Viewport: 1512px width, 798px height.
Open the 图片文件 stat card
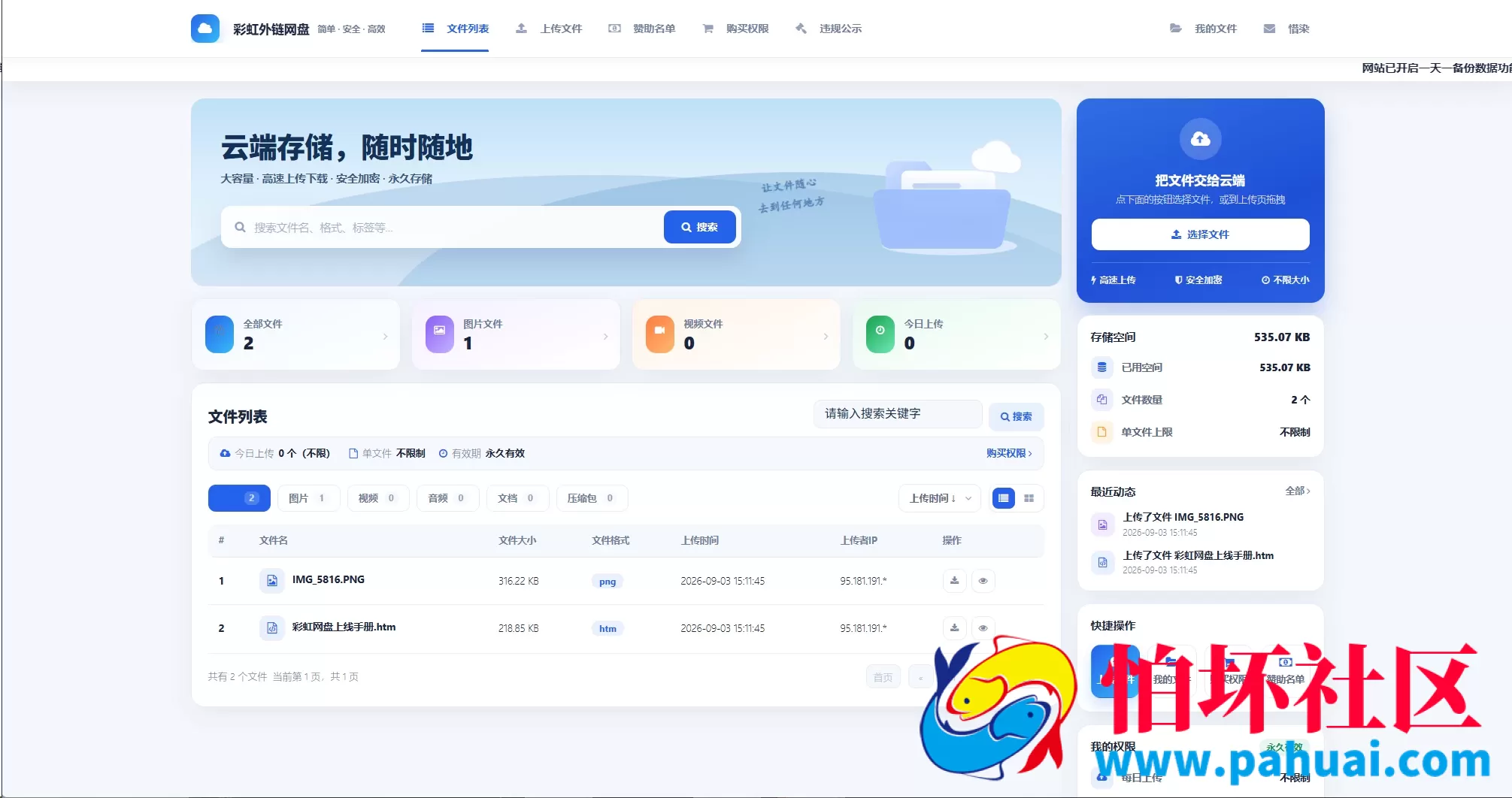click(x=516, y=334)
